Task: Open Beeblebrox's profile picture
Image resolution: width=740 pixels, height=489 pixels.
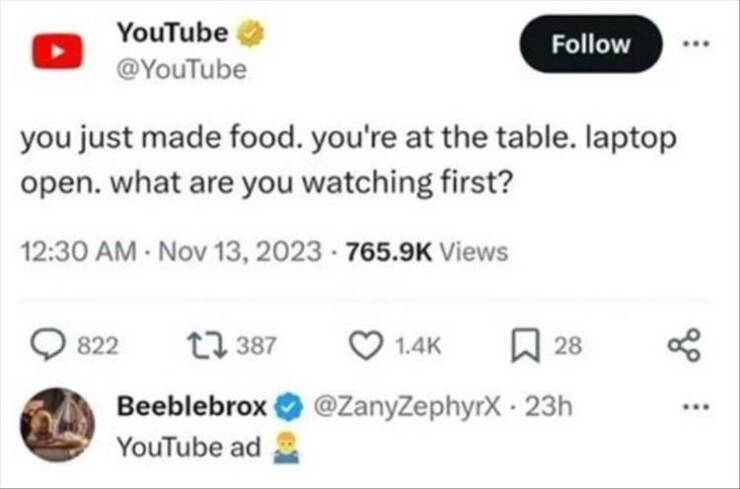Action: (58, 424)
